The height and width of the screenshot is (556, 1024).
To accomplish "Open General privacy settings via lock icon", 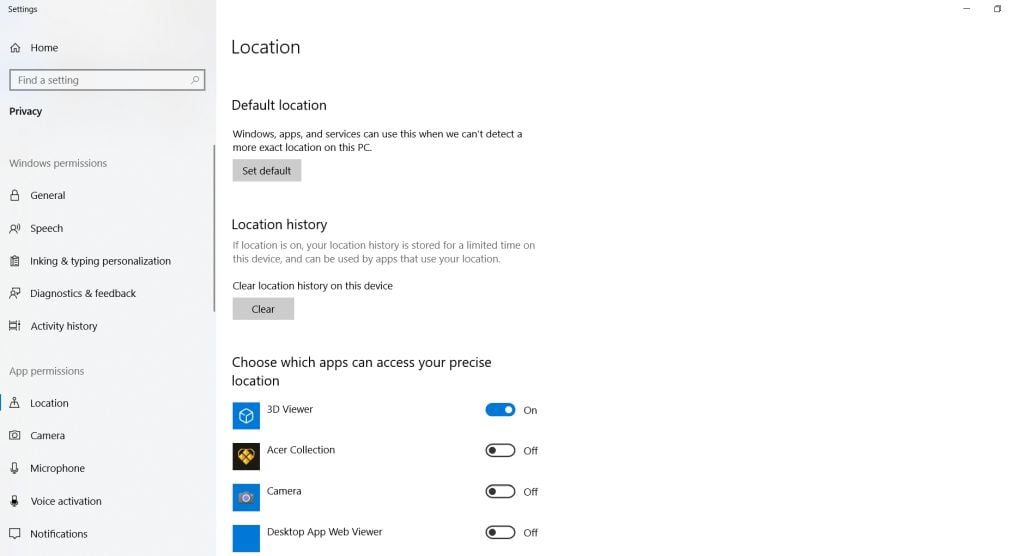I will click(x=15, y=196).
